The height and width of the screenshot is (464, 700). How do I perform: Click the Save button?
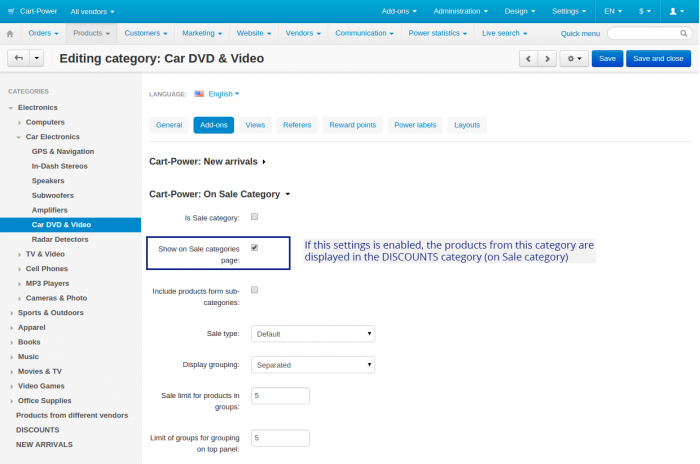607,59
